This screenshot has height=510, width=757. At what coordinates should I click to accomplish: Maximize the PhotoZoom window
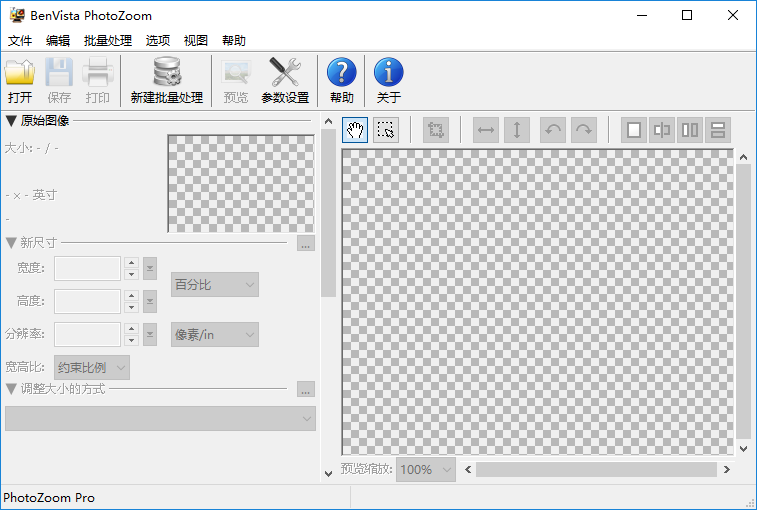coord(687,15)
